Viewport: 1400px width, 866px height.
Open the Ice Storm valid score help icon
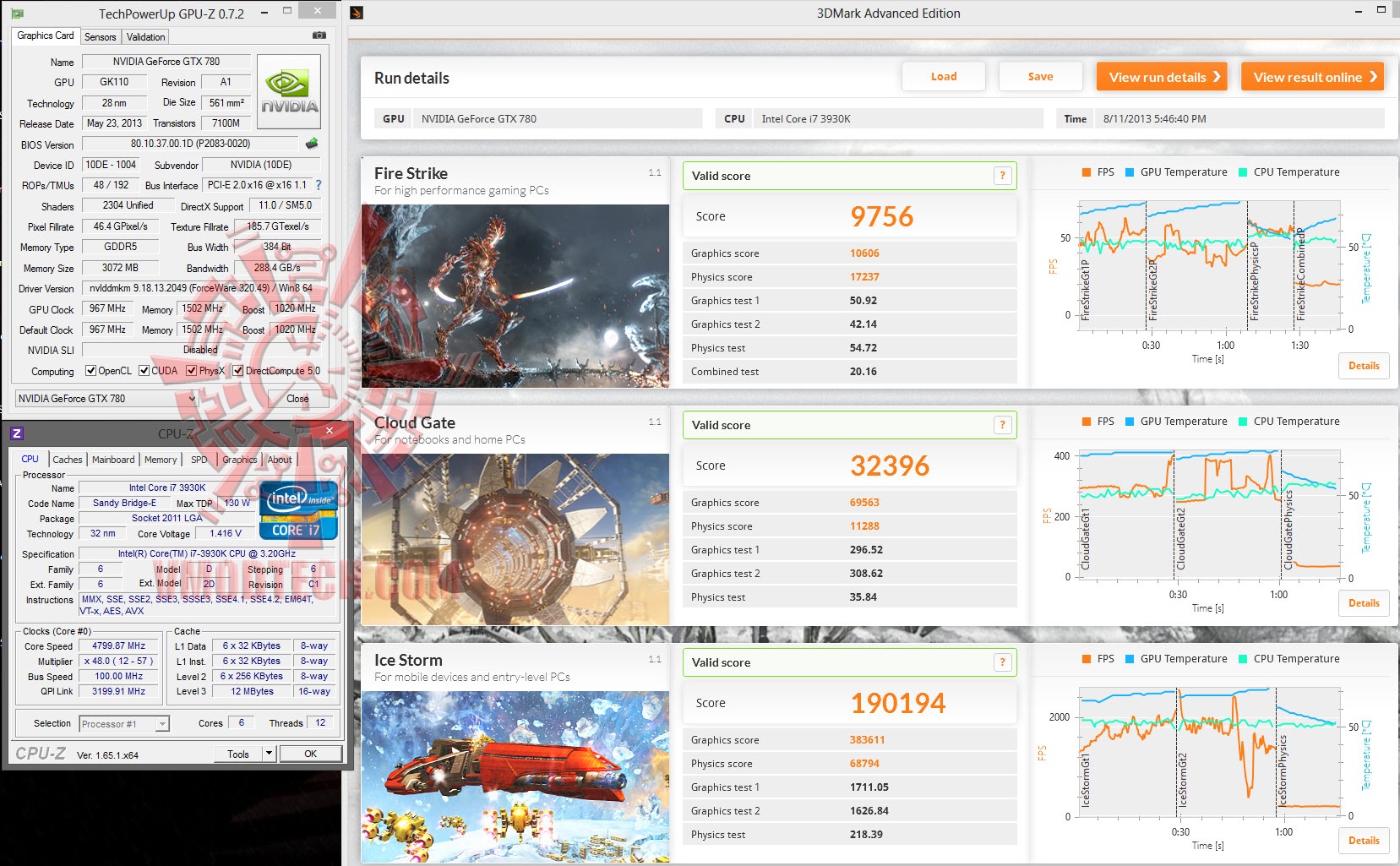click(1002, 662)
